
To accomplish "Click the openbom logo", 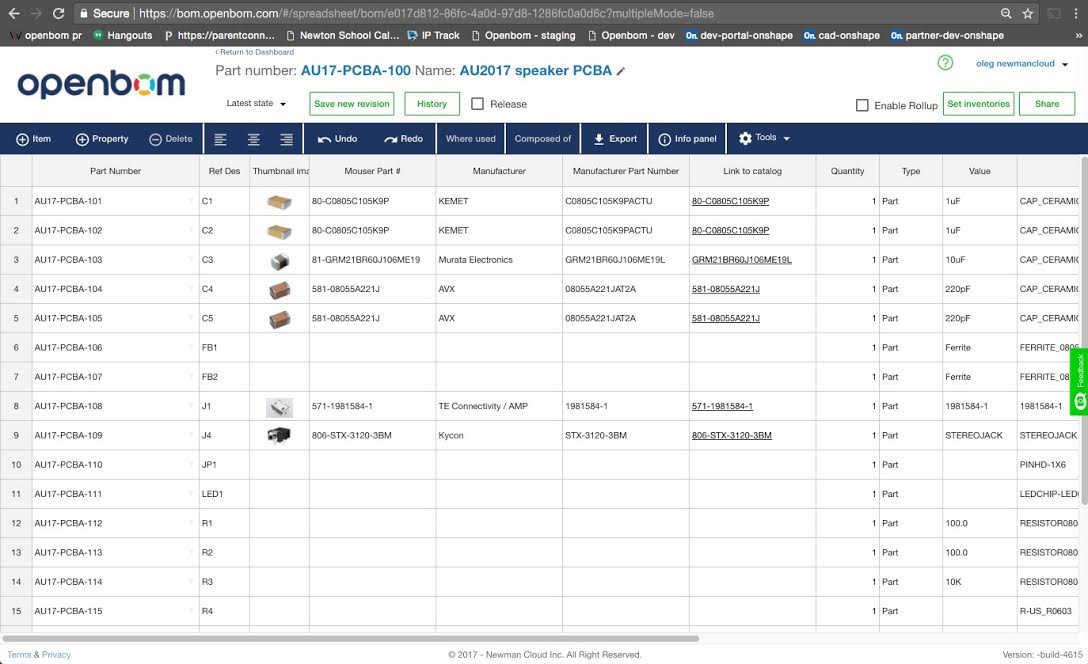I will tap(101, 84).
